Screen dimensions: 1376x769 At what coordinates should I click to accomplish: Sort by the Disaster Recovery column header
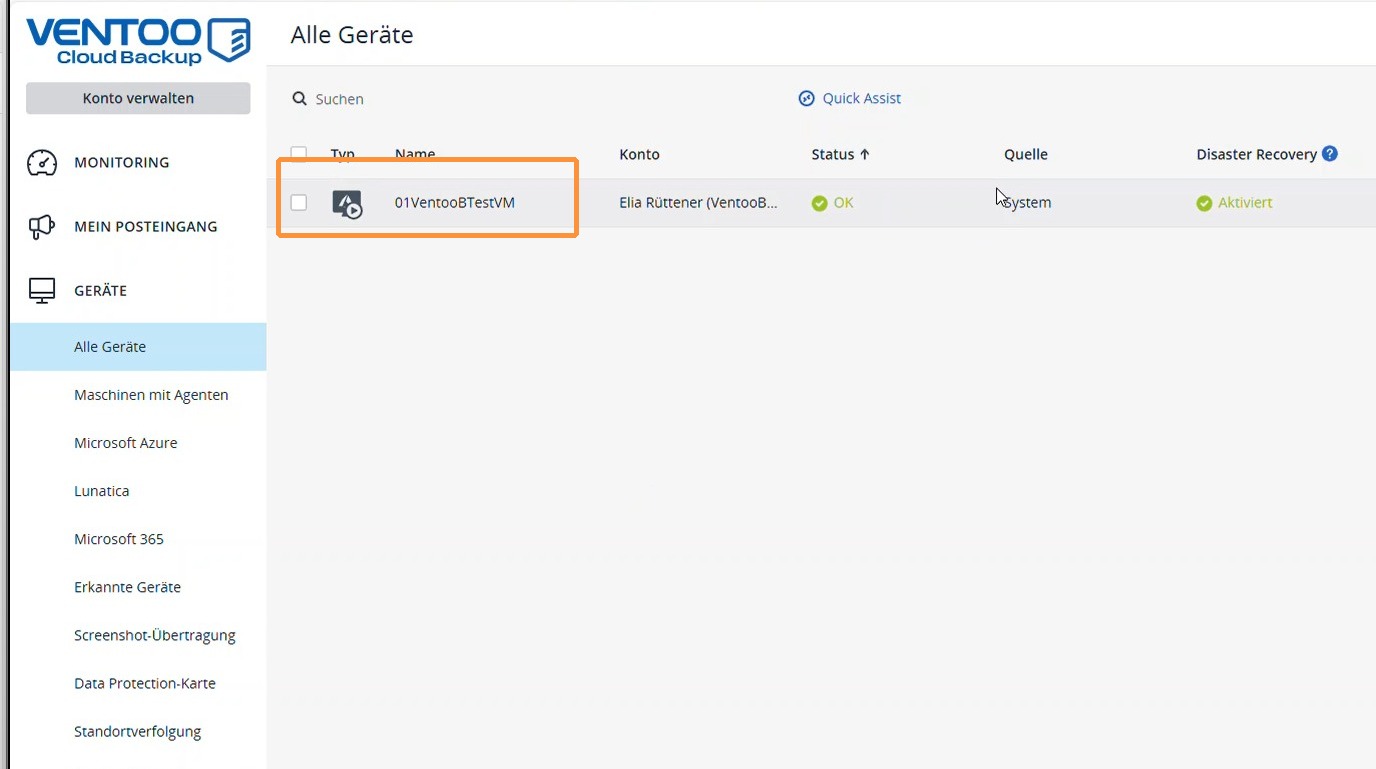pyautogui.click(x=1257, y=154)
